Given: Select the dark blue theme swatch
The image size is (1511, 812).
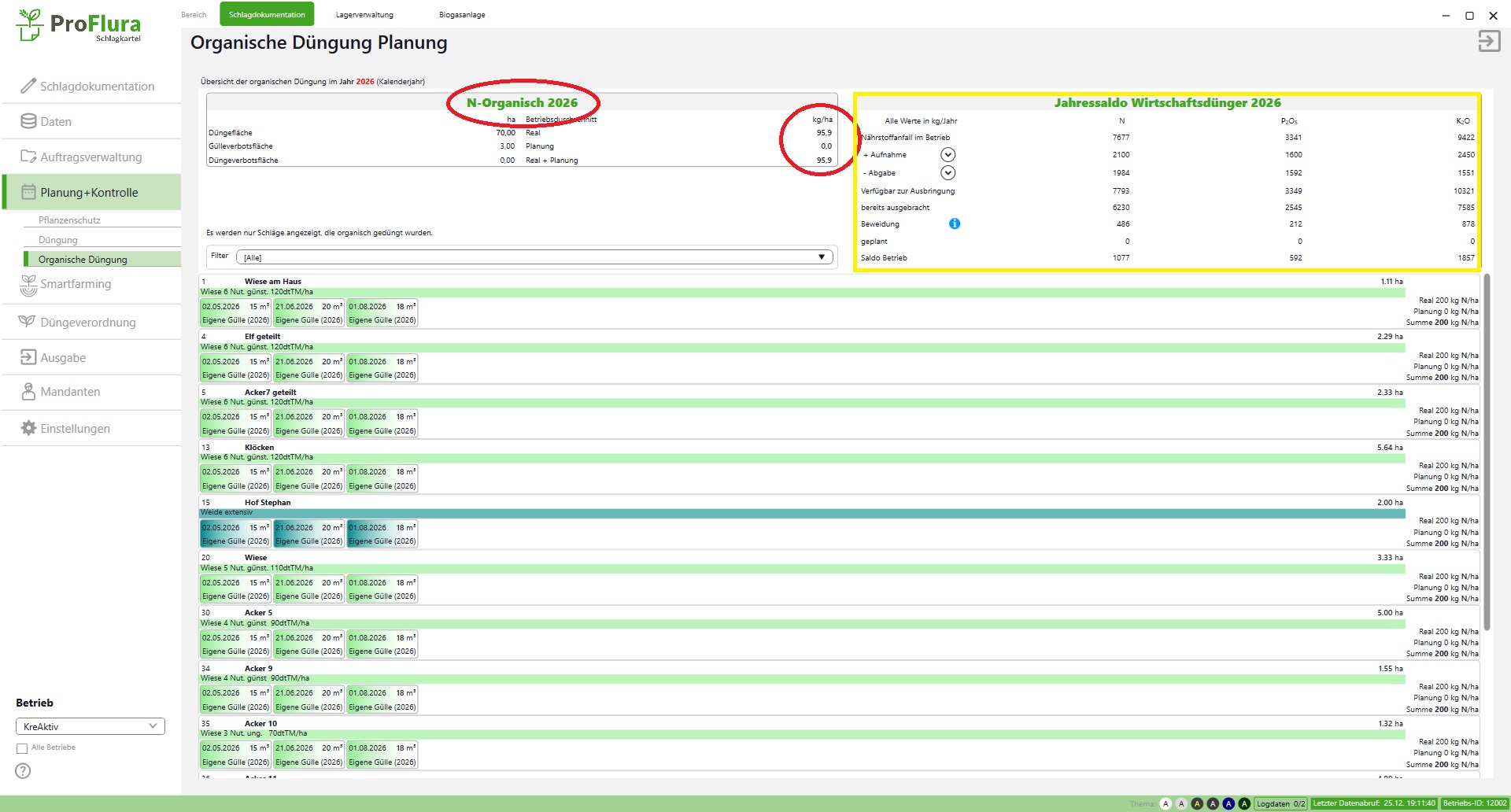Looking at the screenshot, I should (x=1228, y=803).
